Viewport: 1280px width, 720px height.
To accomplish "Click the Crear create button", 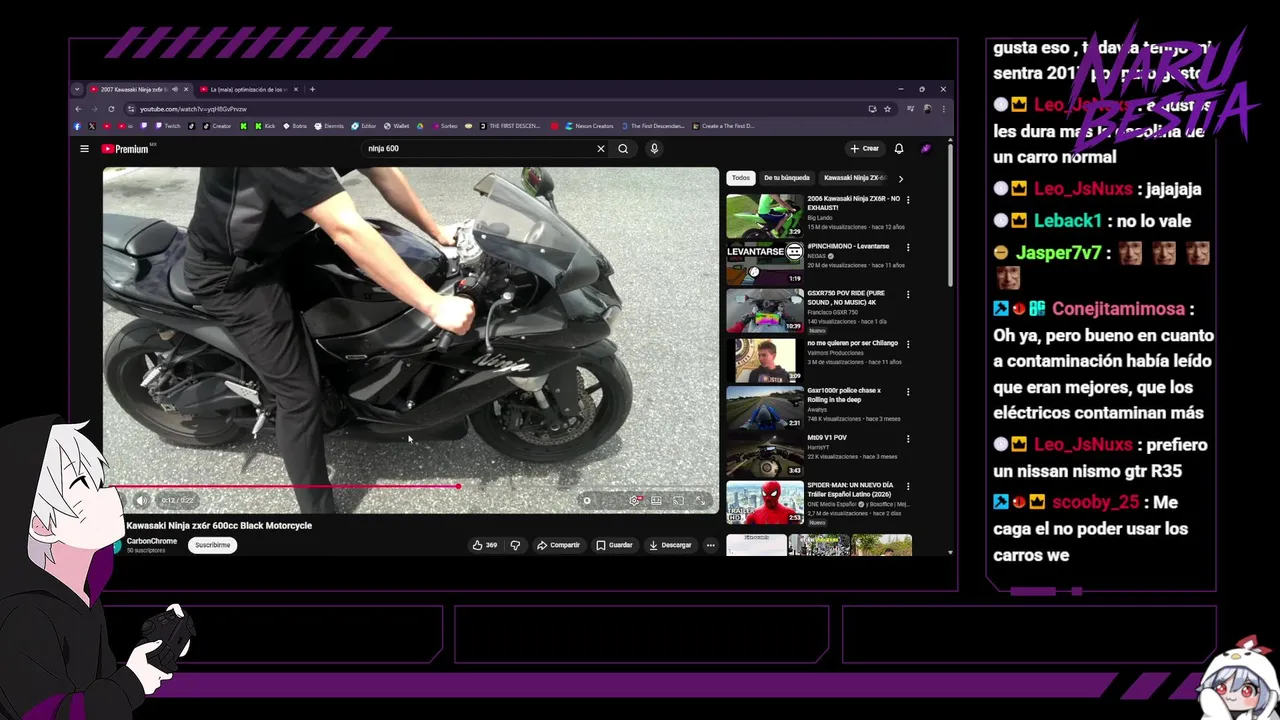I will (864, 149).
